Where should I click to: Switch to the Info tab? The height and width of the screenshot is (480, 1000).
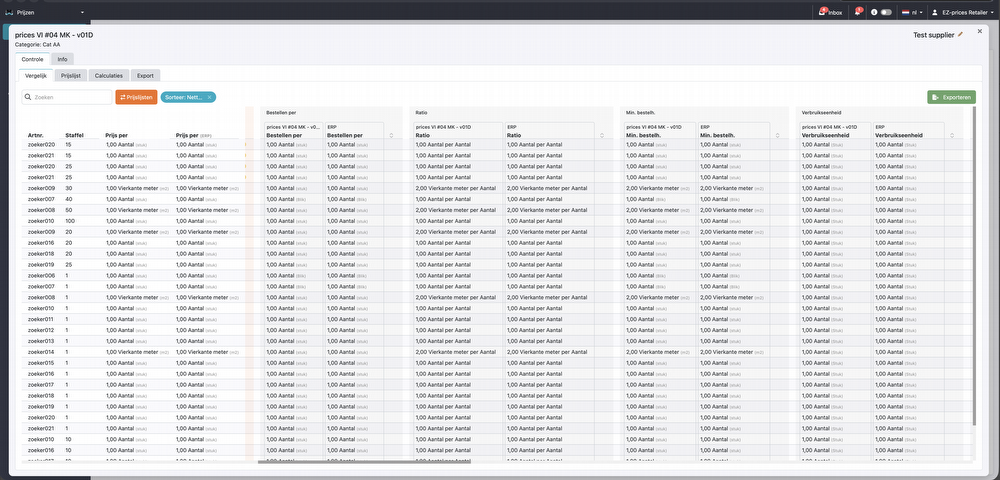click(62, 59)
